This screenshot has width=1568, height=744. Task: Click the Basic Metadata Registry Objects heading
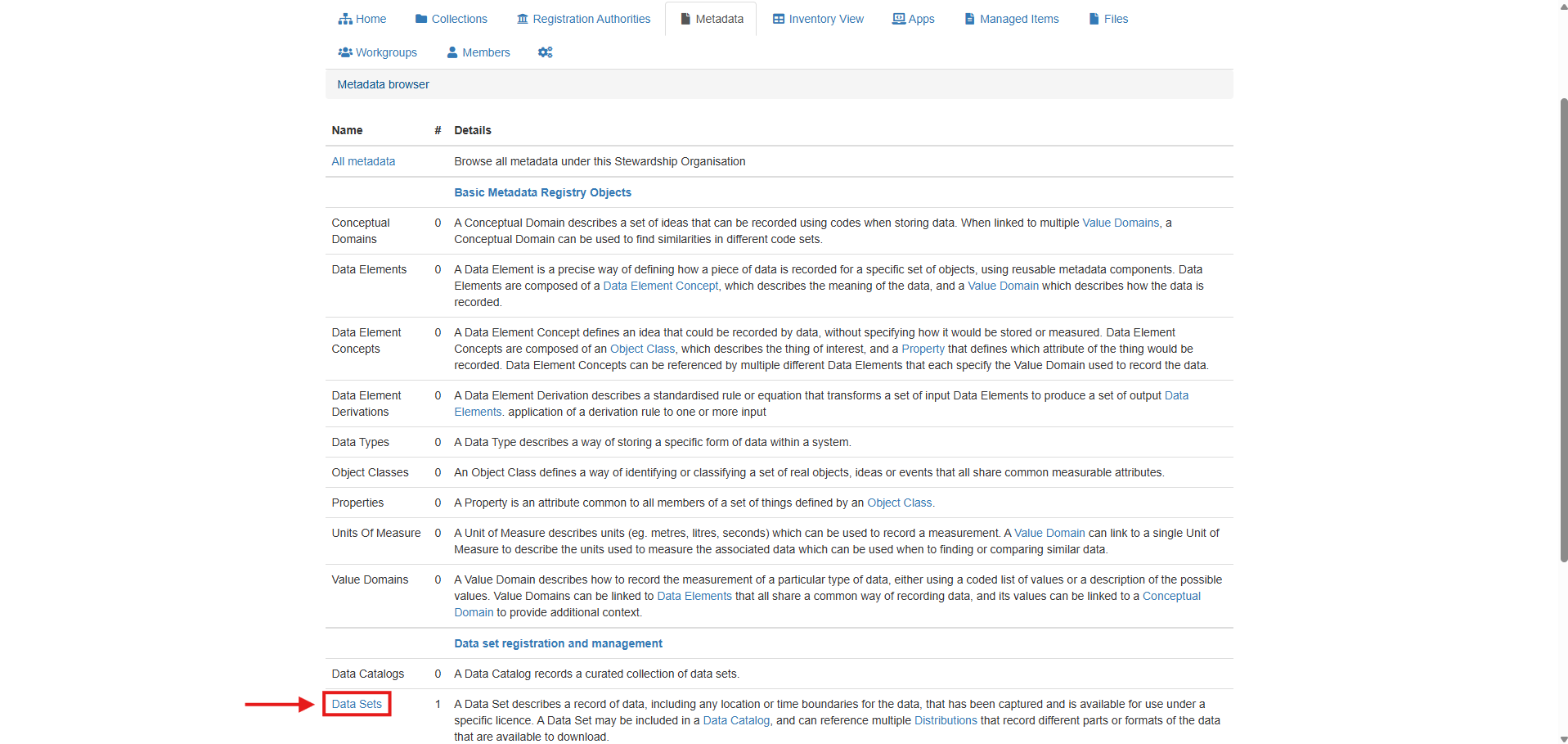coord(542,192)
